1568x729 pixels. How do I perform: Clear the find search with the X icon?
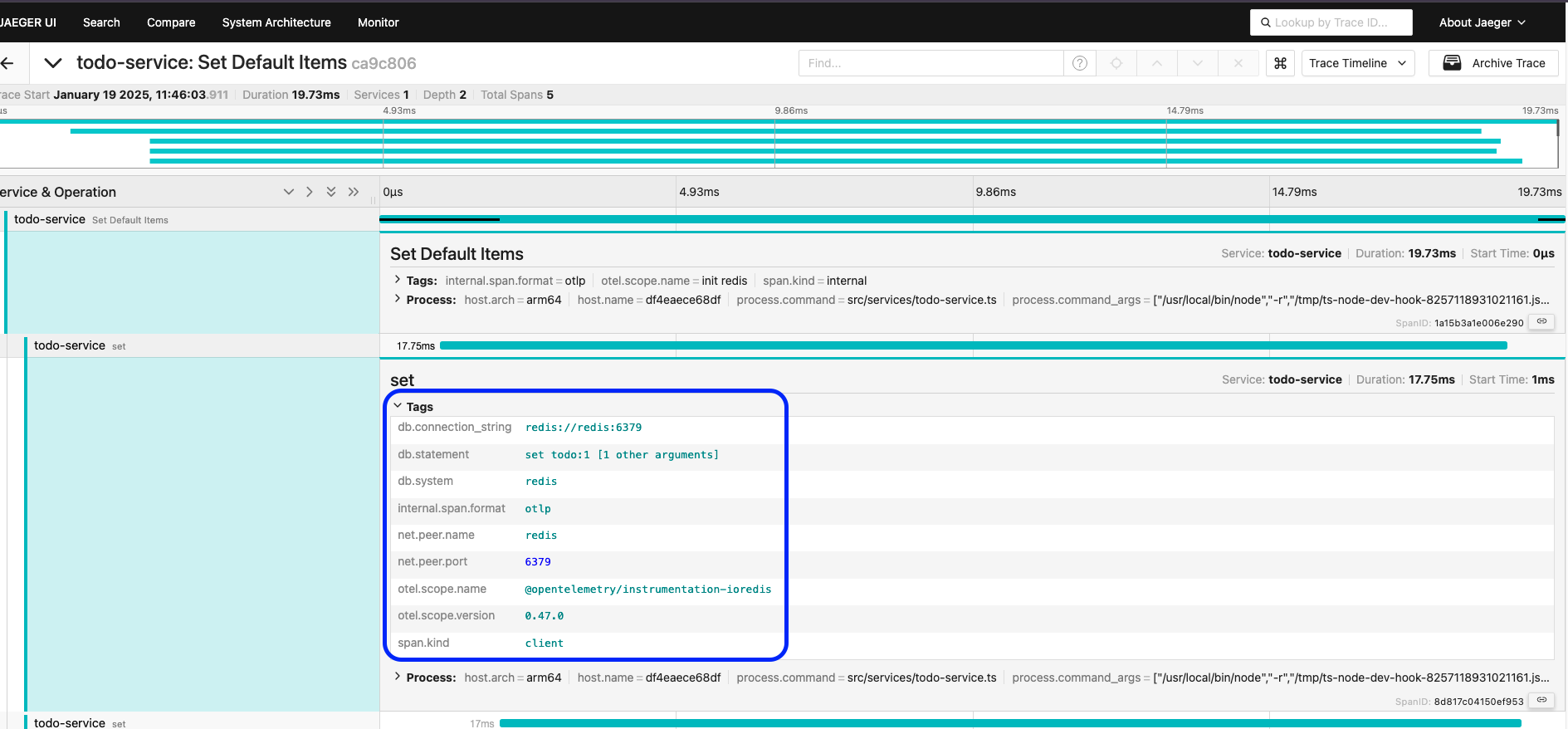[x=1238, y=63]
